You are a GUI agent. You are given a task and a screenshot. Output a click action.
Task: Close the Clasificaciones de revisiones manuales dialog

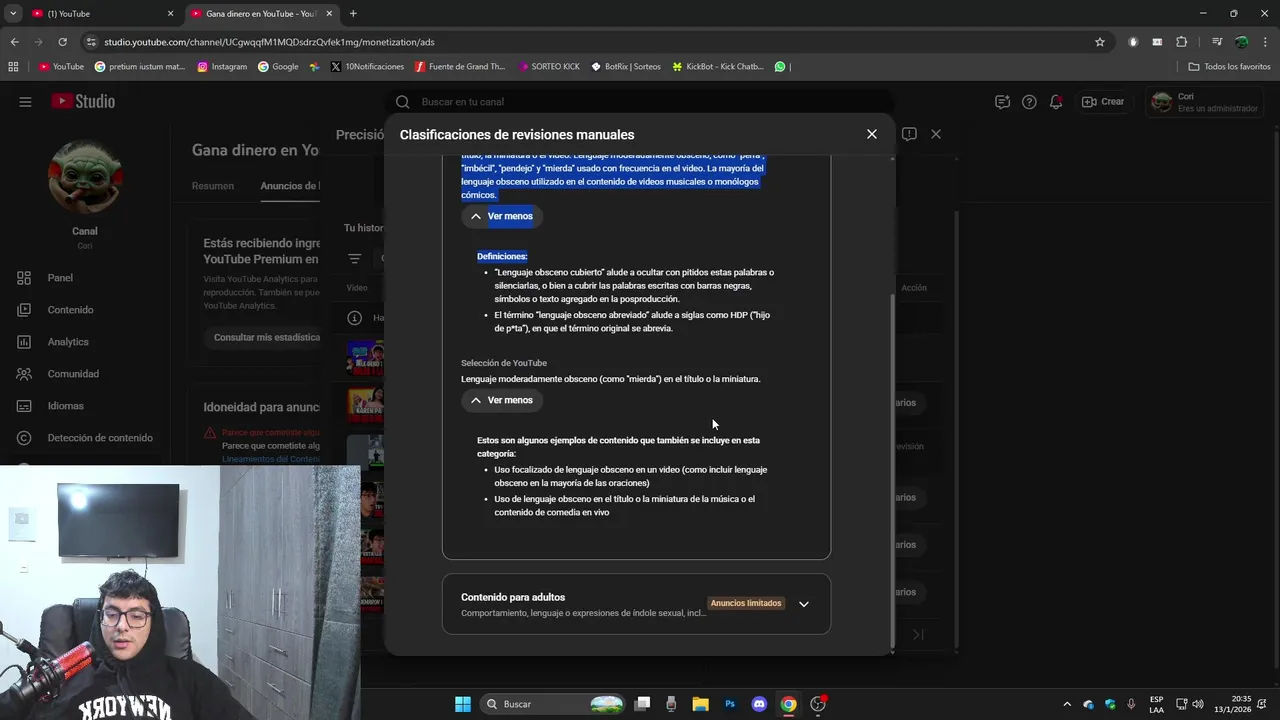pyautogui.click(x=871, y=134)
